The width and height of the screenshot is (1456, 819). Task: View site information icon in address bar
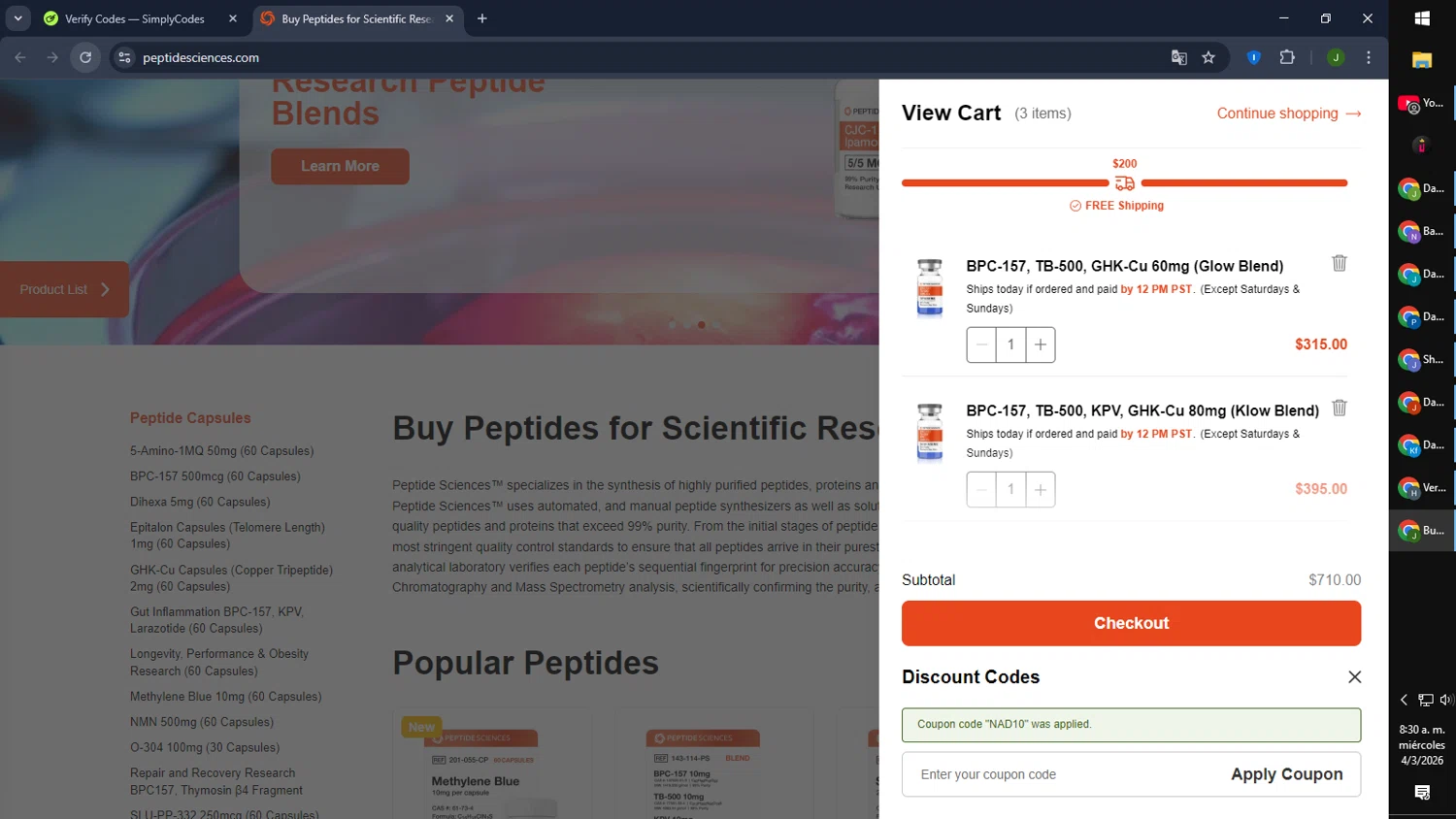click(x=124, y=57)
